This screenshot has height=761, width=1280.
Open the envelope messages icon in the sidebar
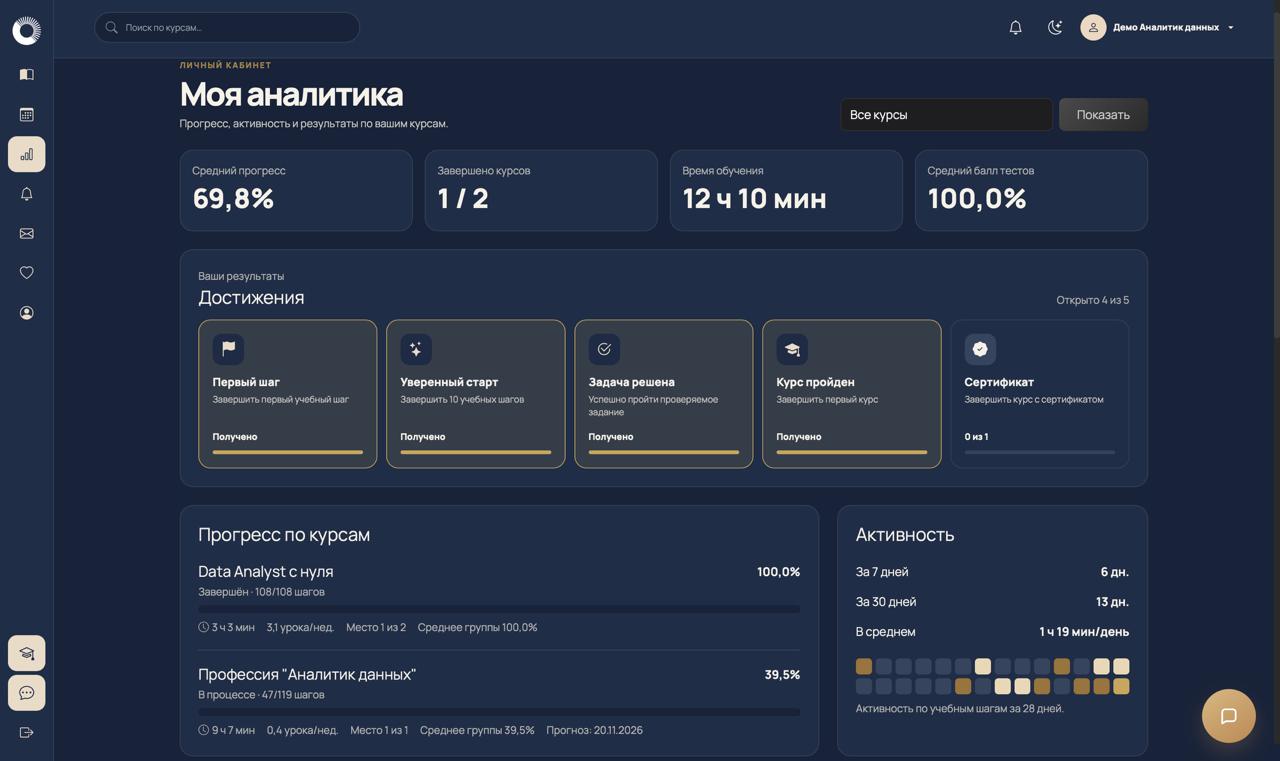coord(27,233)
